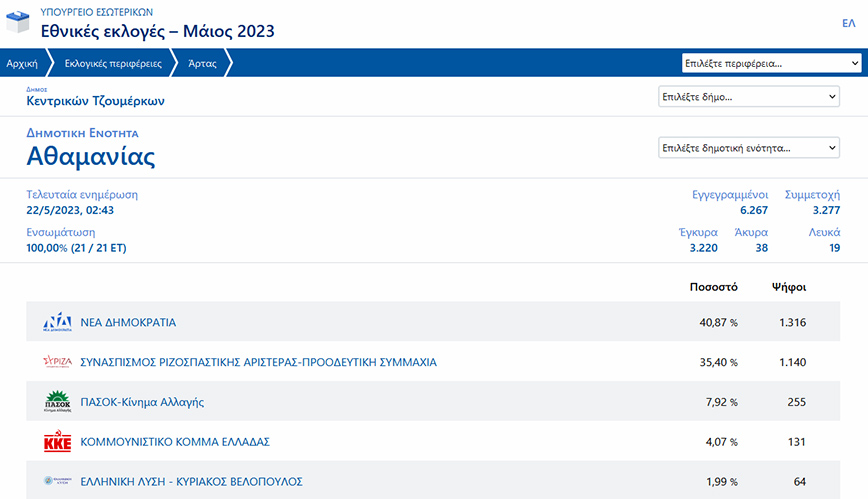Click the ΠΑΣΟΚ green sun logo
The height and width of the screenshot is (499, 868).
57,402
